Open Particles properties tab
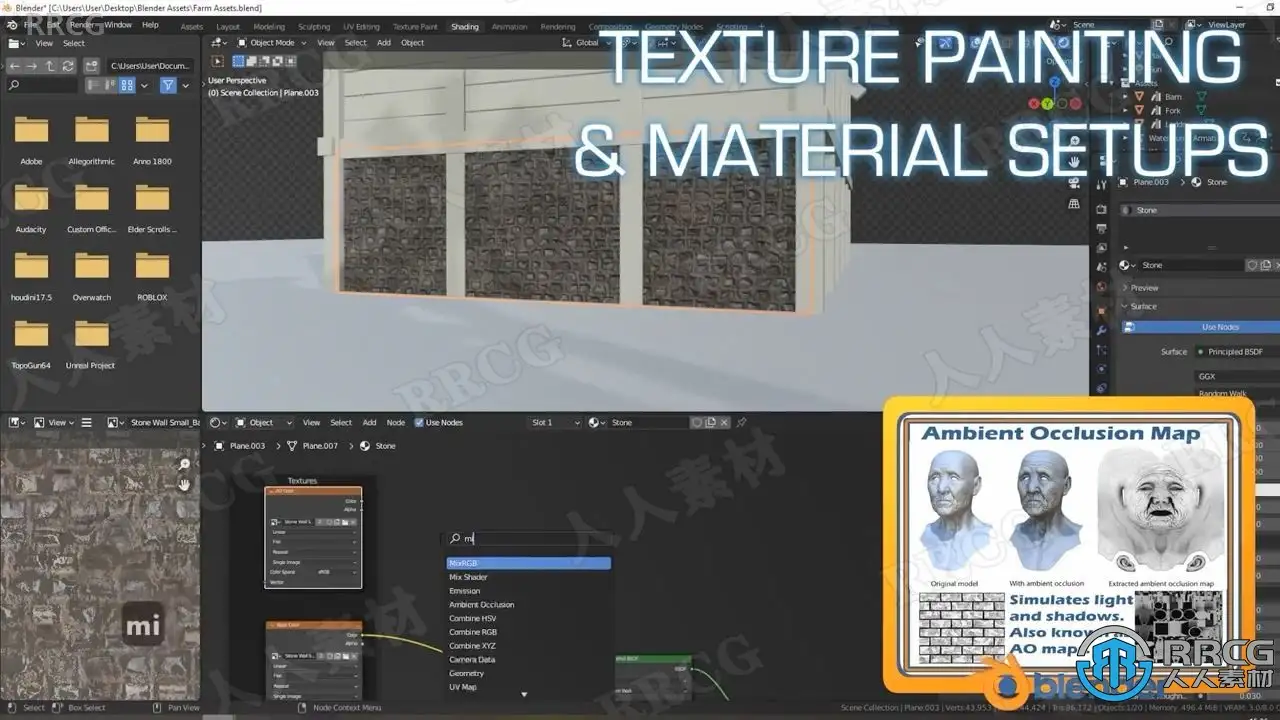 1101,350
